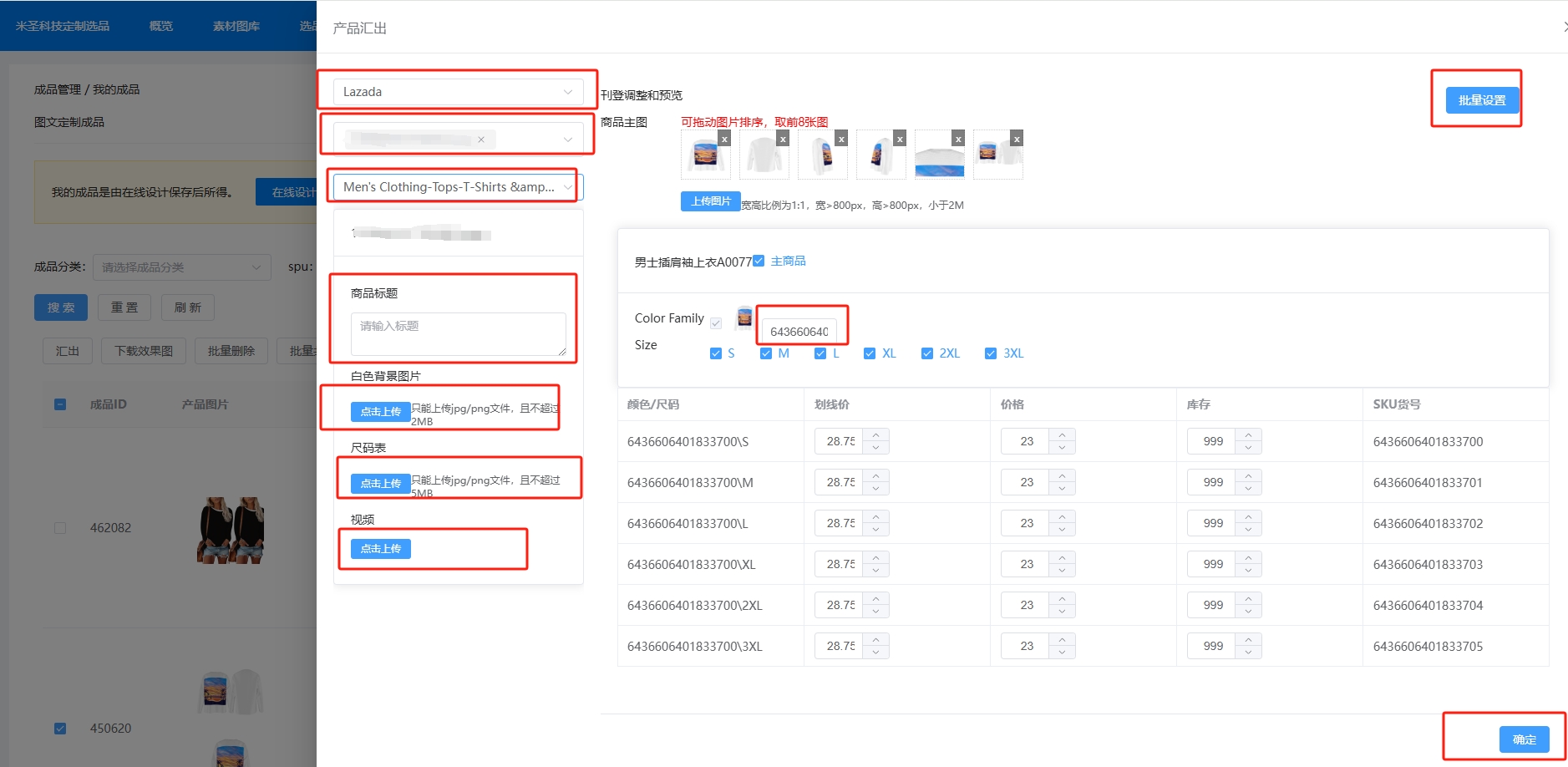The height and width of the screenshot is (767, 1568).
Task: Go to 素材图库 in top navigation
Action: [236, 26]
